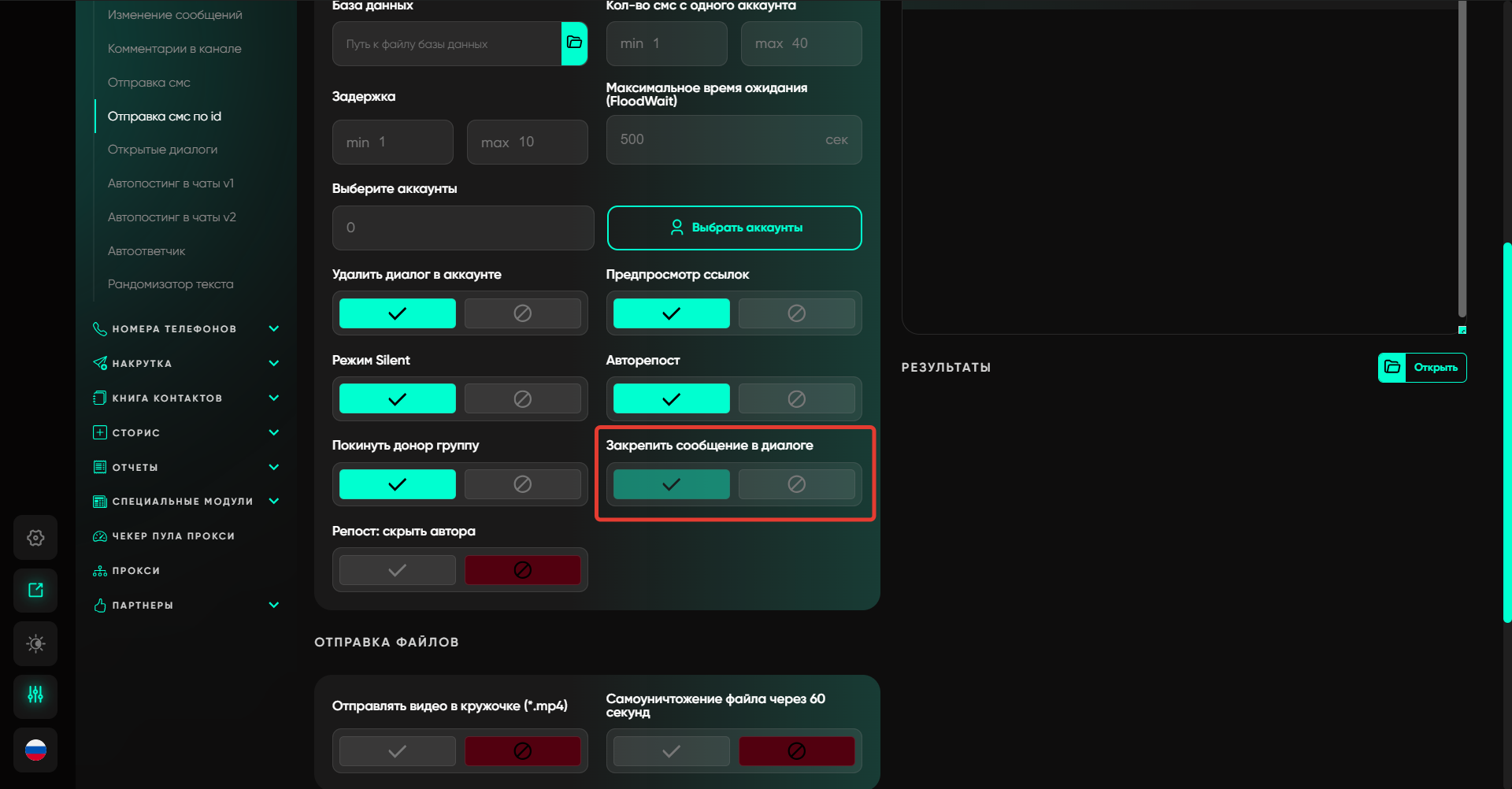Toggle the sun theme icon
Viewport: 1512px width, 789px height.
35,643
